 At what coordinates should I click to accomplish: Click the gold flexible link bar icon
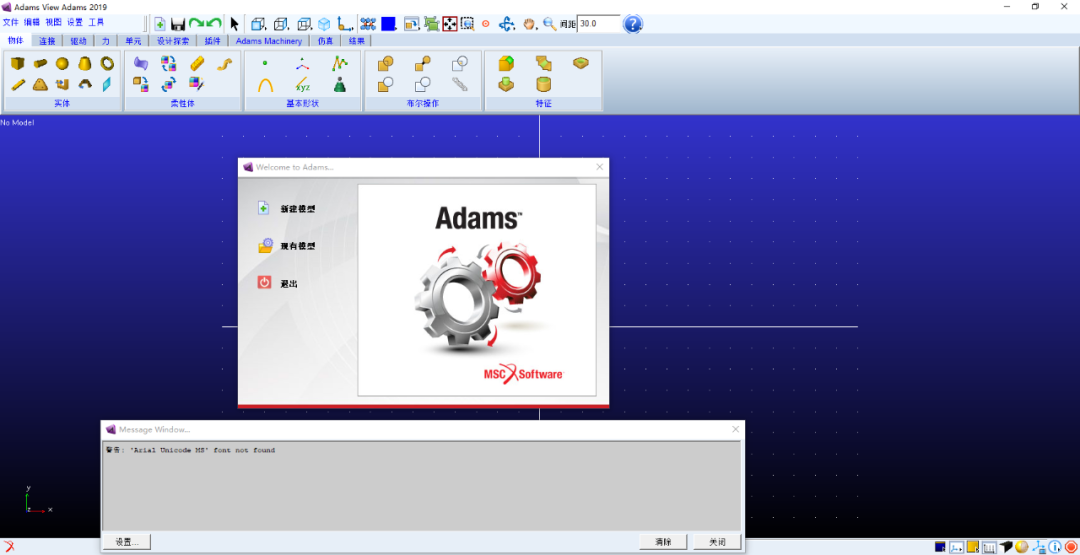click(198, 63)
